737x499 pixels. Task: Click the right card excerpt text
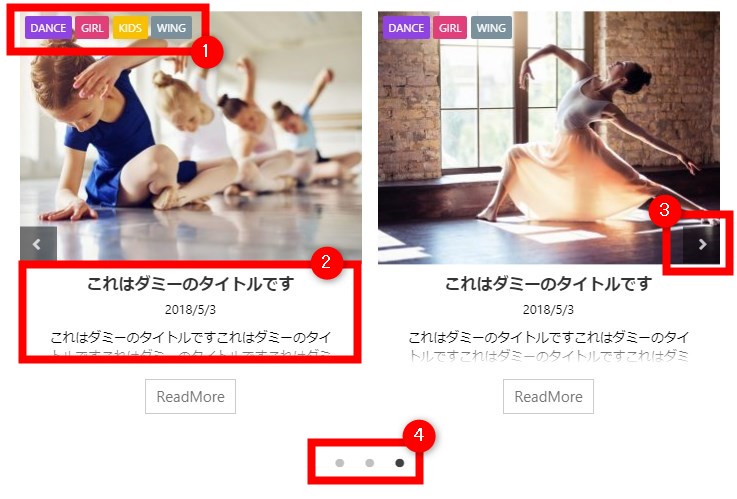coord(549,346)
